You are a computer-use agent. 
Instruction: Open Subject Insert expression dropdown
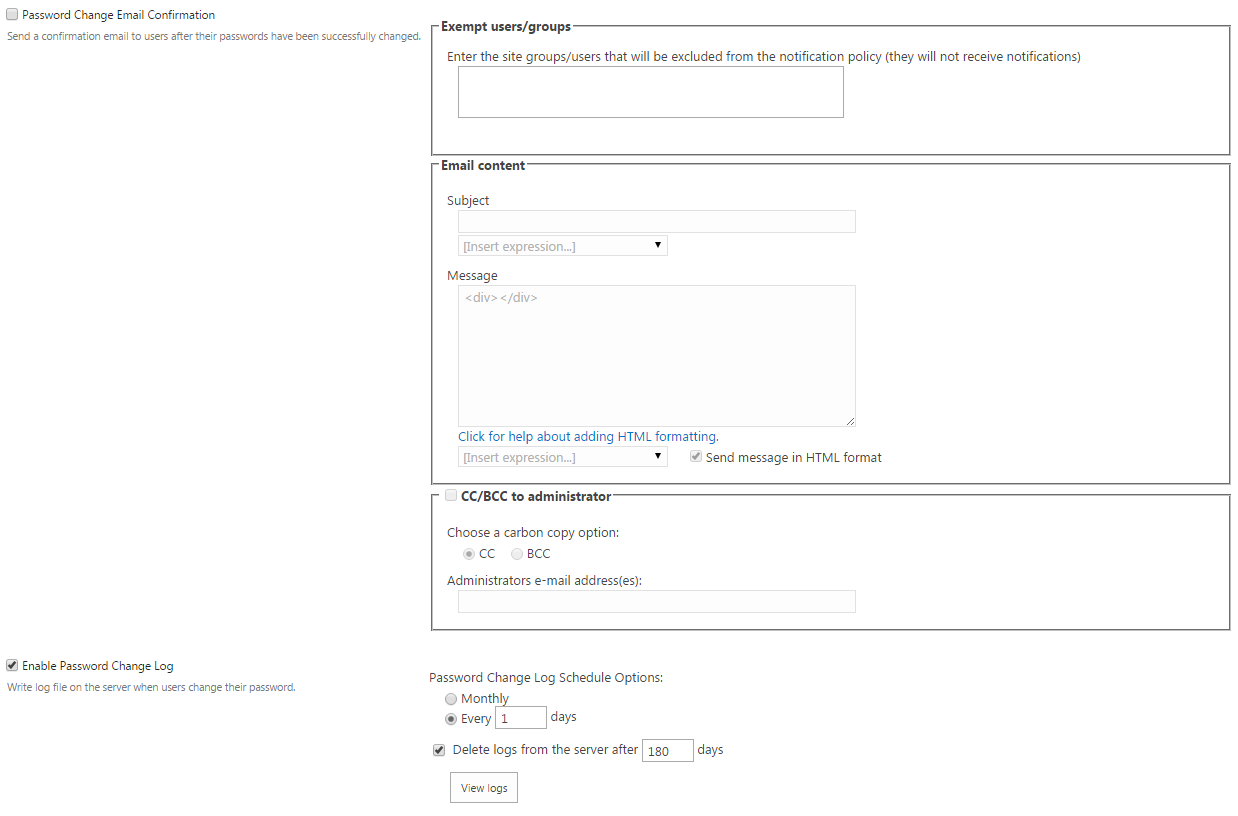[562, 246]
